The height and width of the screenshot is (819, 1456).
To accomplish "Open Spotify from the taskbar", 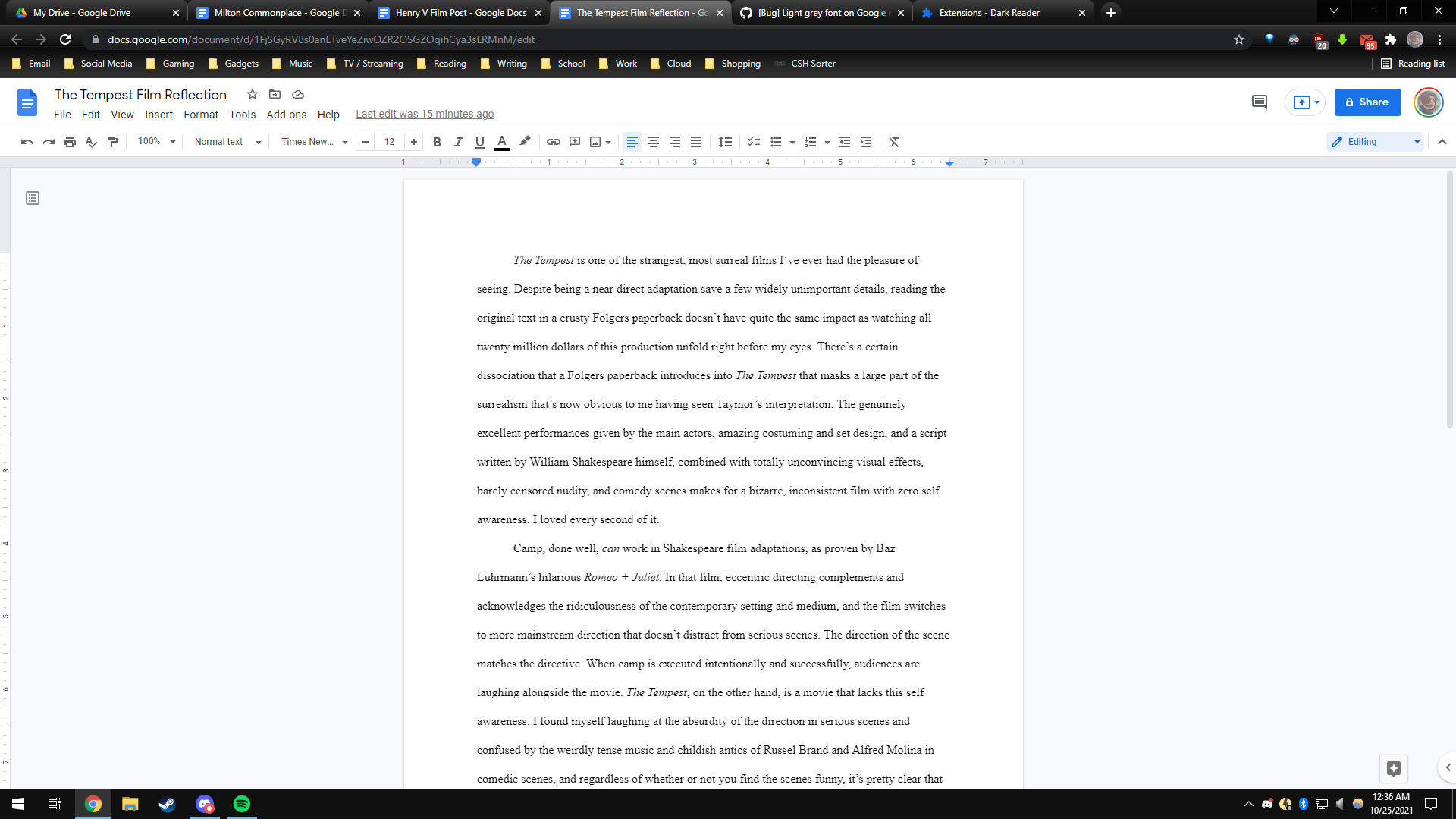I will tap(241, 804).
